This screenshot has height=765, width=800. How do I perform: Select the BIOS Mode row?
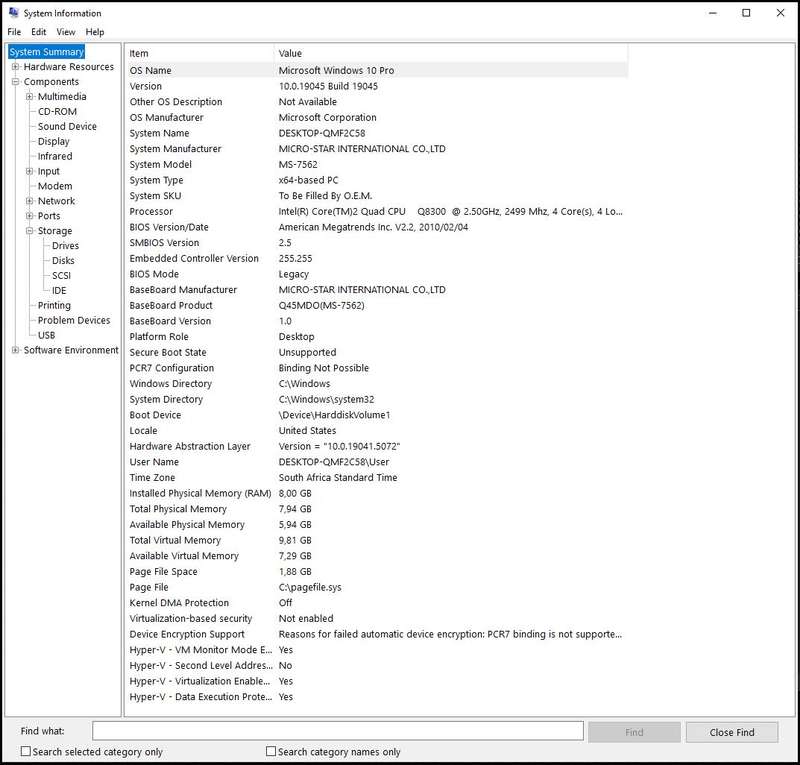pyautogui.click(x=377, y=274)
